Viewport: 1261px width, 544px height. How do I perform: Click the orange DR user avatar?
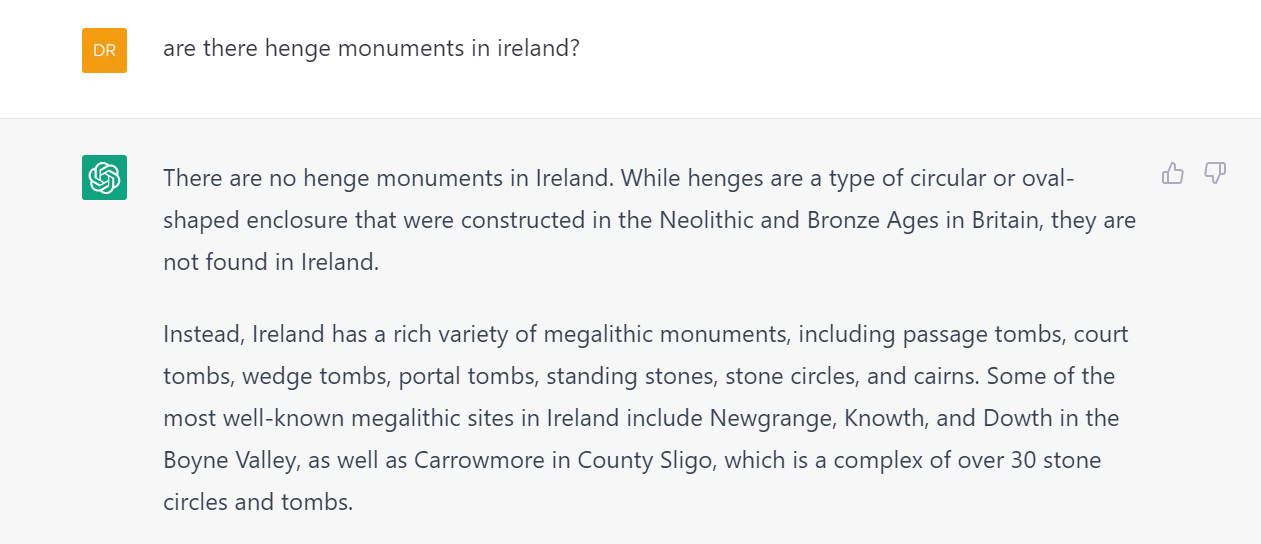tap(104, 50)
